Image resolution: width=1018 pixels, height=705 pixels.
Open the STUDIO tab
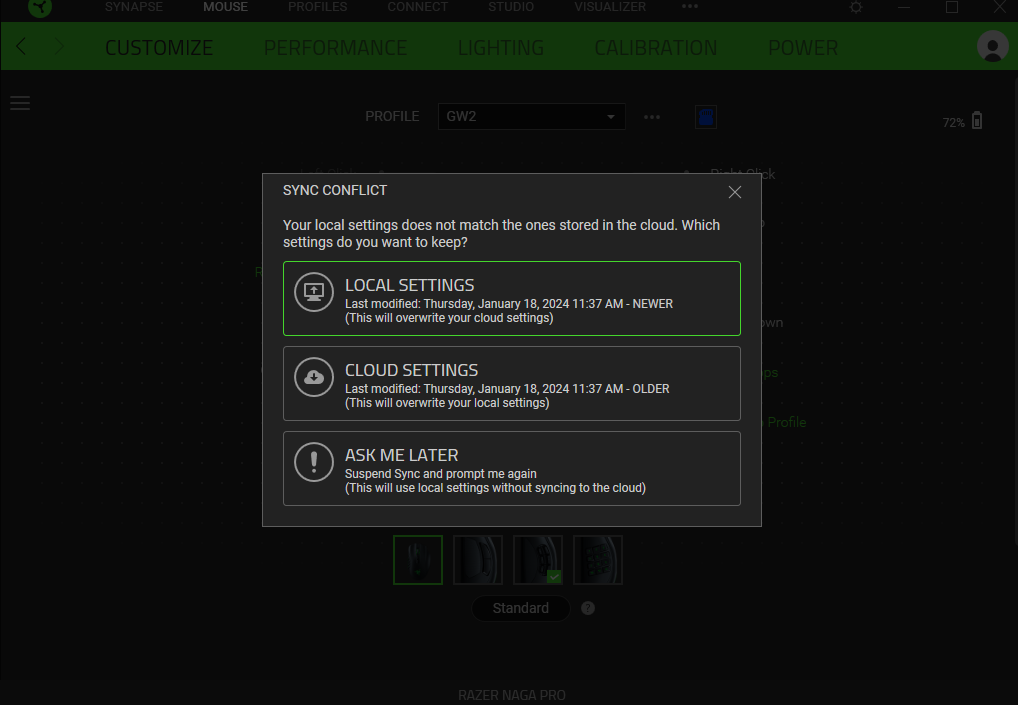click(511, 6)
